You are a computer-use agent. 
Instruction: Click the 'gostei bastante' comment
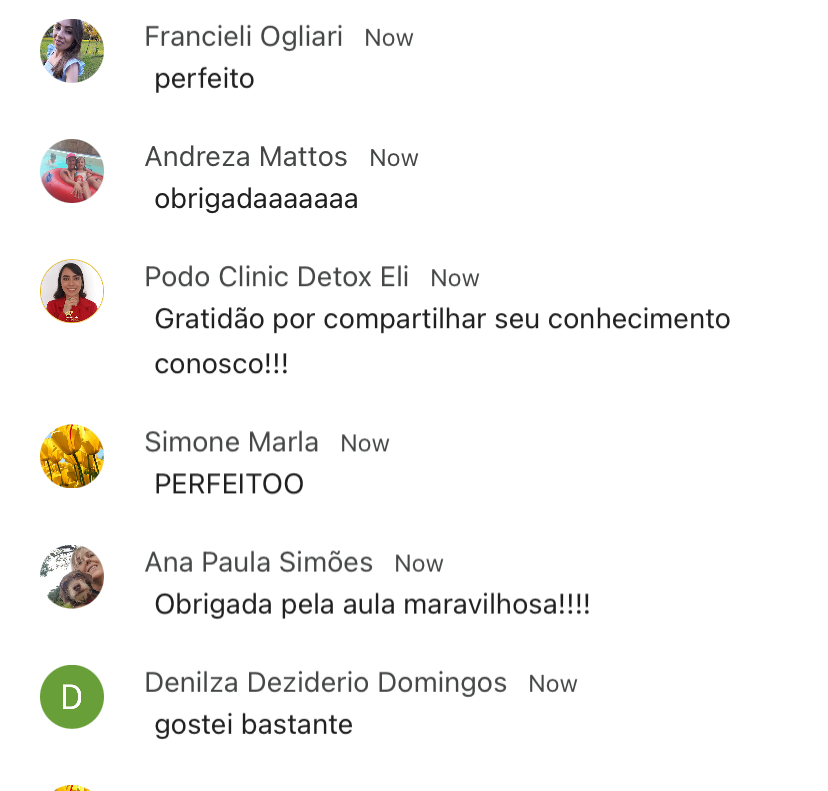253,725
